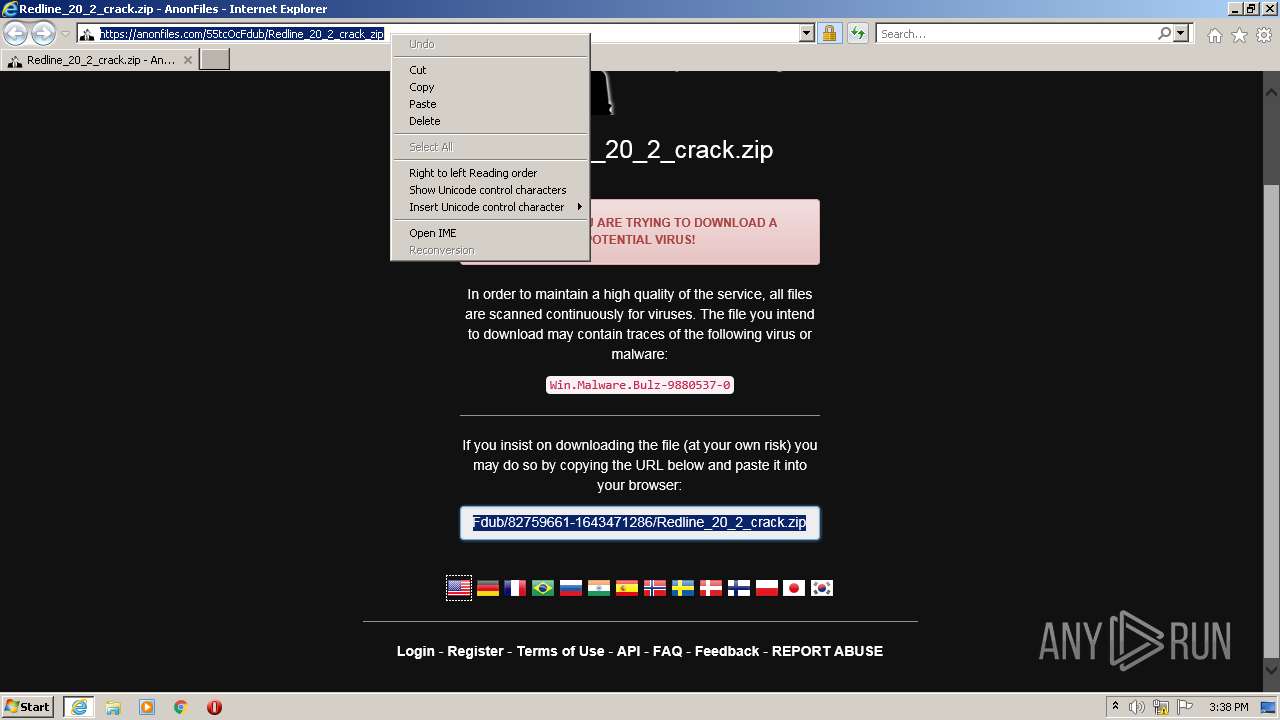Select the United States flag language

tap(459, 588)
